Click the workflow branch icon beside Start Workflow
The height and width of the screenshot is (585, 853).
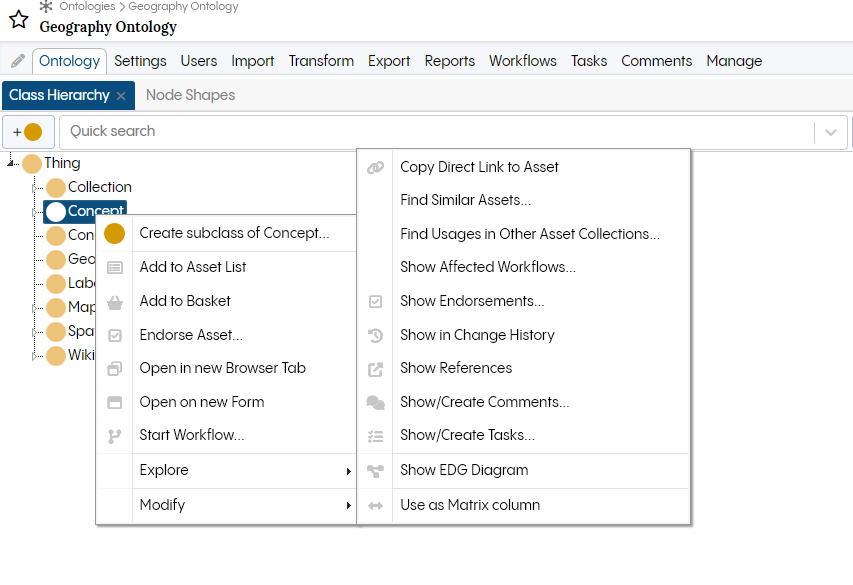[x=115, y=435]
